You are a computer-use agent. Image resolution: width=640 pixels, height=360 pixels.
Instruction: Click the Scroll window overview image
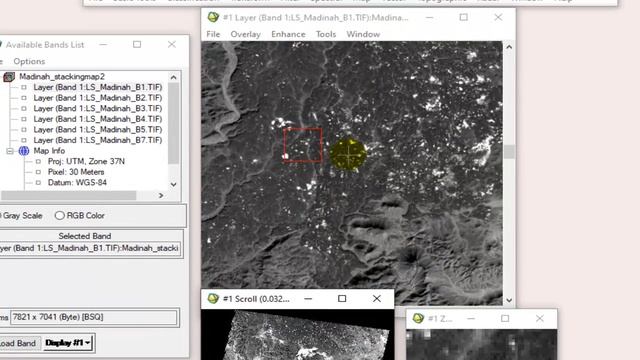(298, 335)
